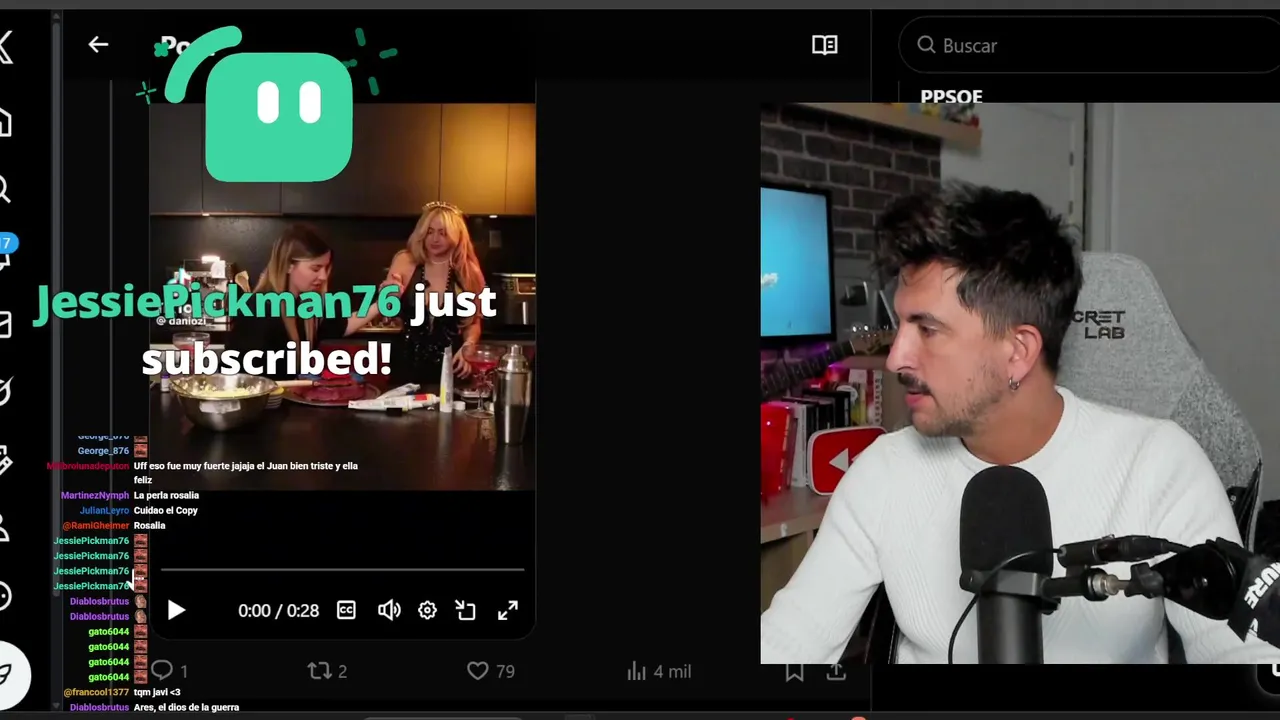Click chat message tqm javi <3
Screen dimensions: 1280x720
(157, 692)
